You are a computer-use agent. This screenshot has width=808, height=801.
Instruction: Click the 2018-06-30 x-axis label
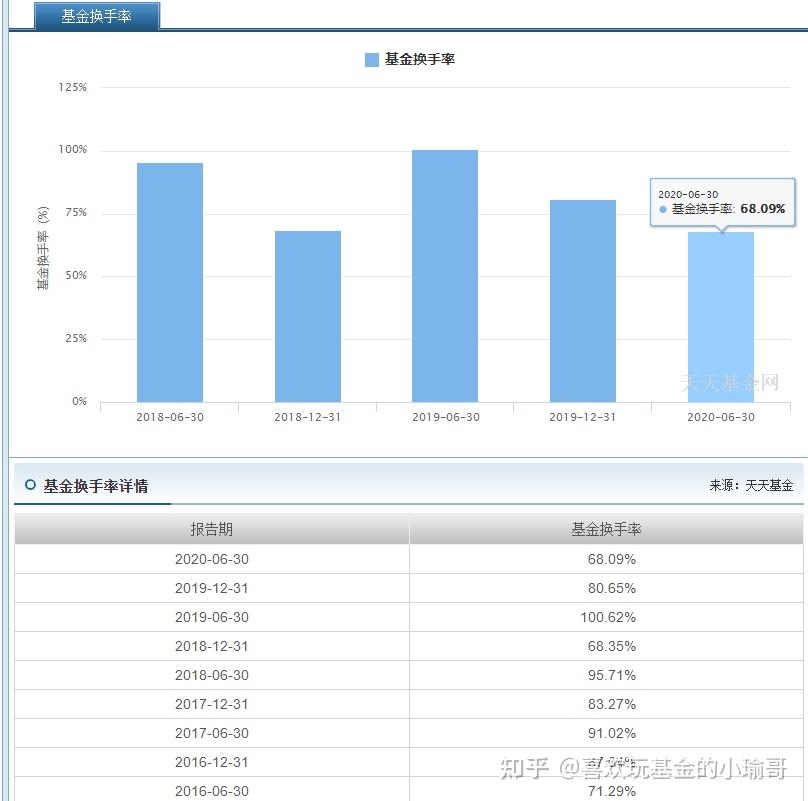[x=170, y=417]
